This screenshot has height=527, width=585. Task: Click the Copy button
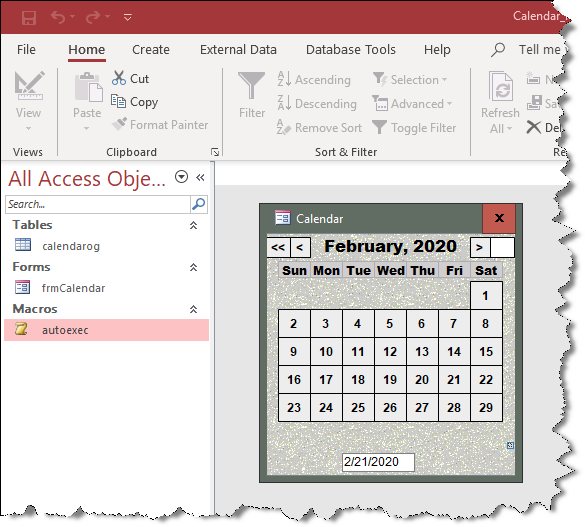point(134,101)
